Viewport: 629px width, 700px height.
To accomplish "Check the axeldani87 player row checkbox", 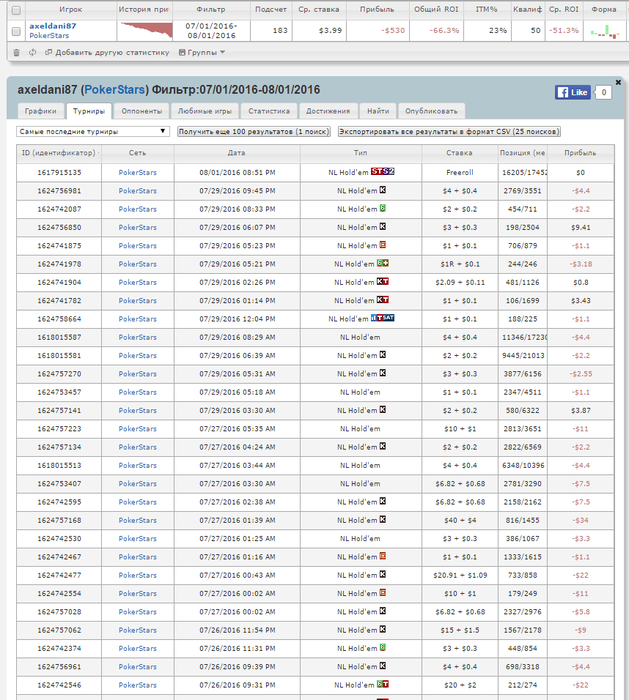I will pos(16,31).
